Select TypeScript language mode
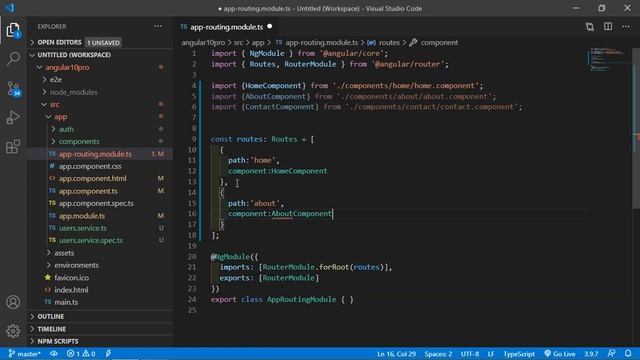Screen dimensions: 640x360 pyautogui.click(x=519, y=354)
